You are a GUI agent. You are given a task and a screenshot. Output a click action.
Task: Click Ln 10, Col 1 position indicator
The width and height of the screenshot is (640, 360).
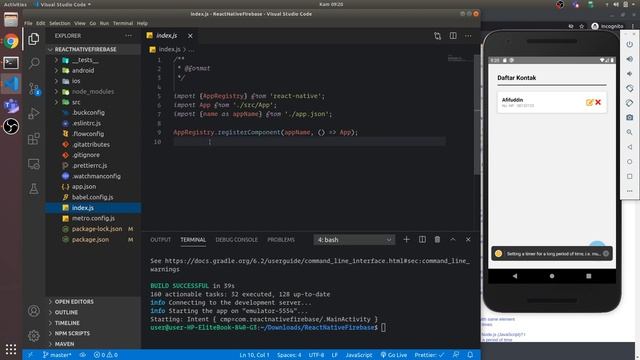(x=254, y=355)
